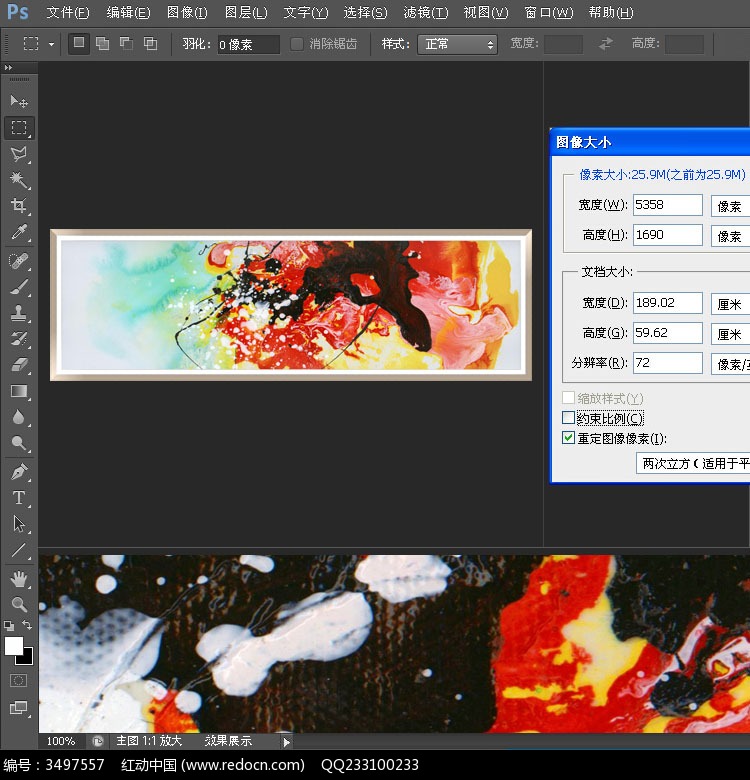The height and width of the screenshot is (780, 750).
Task: Click the Photoshop Ps logo
Action: pyautogui.click(x=18, y=12)
